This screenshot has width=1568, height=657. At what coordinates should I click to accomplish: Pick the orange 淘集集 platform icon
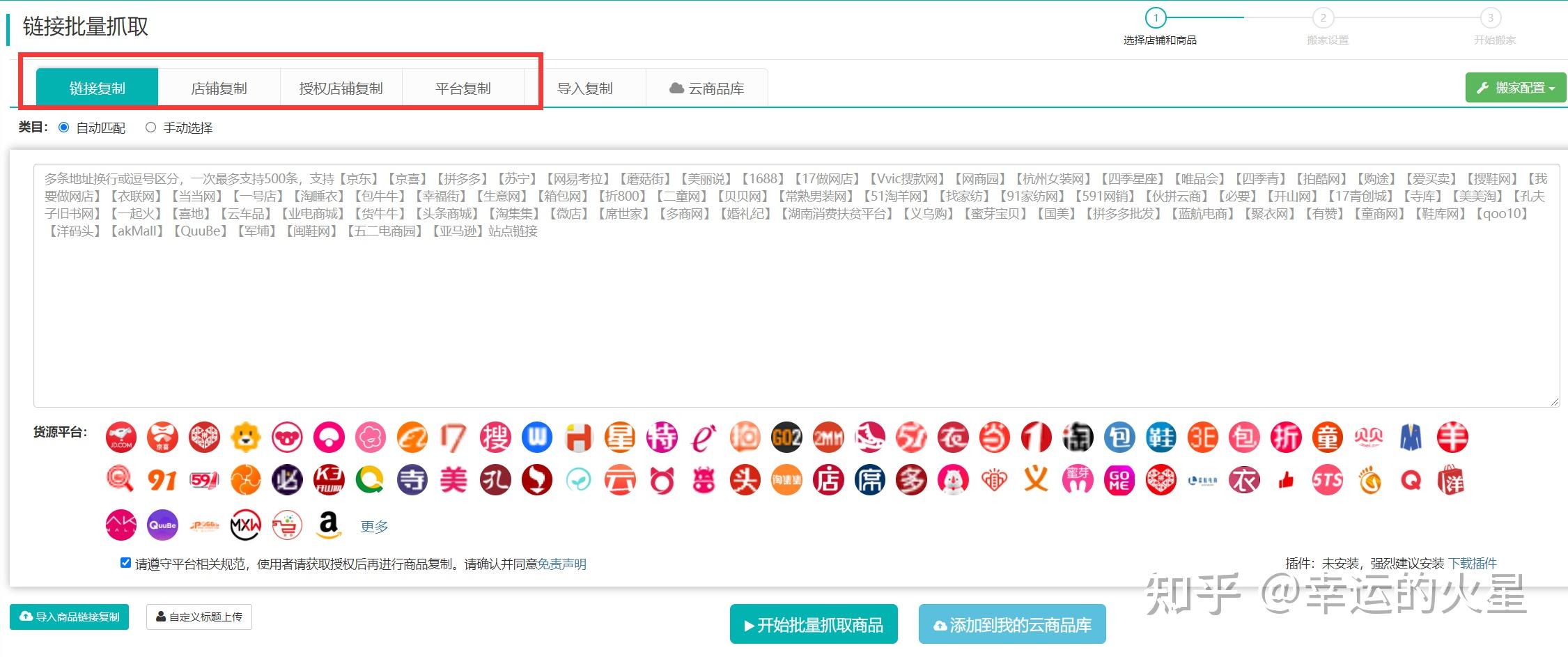(786, 480)
